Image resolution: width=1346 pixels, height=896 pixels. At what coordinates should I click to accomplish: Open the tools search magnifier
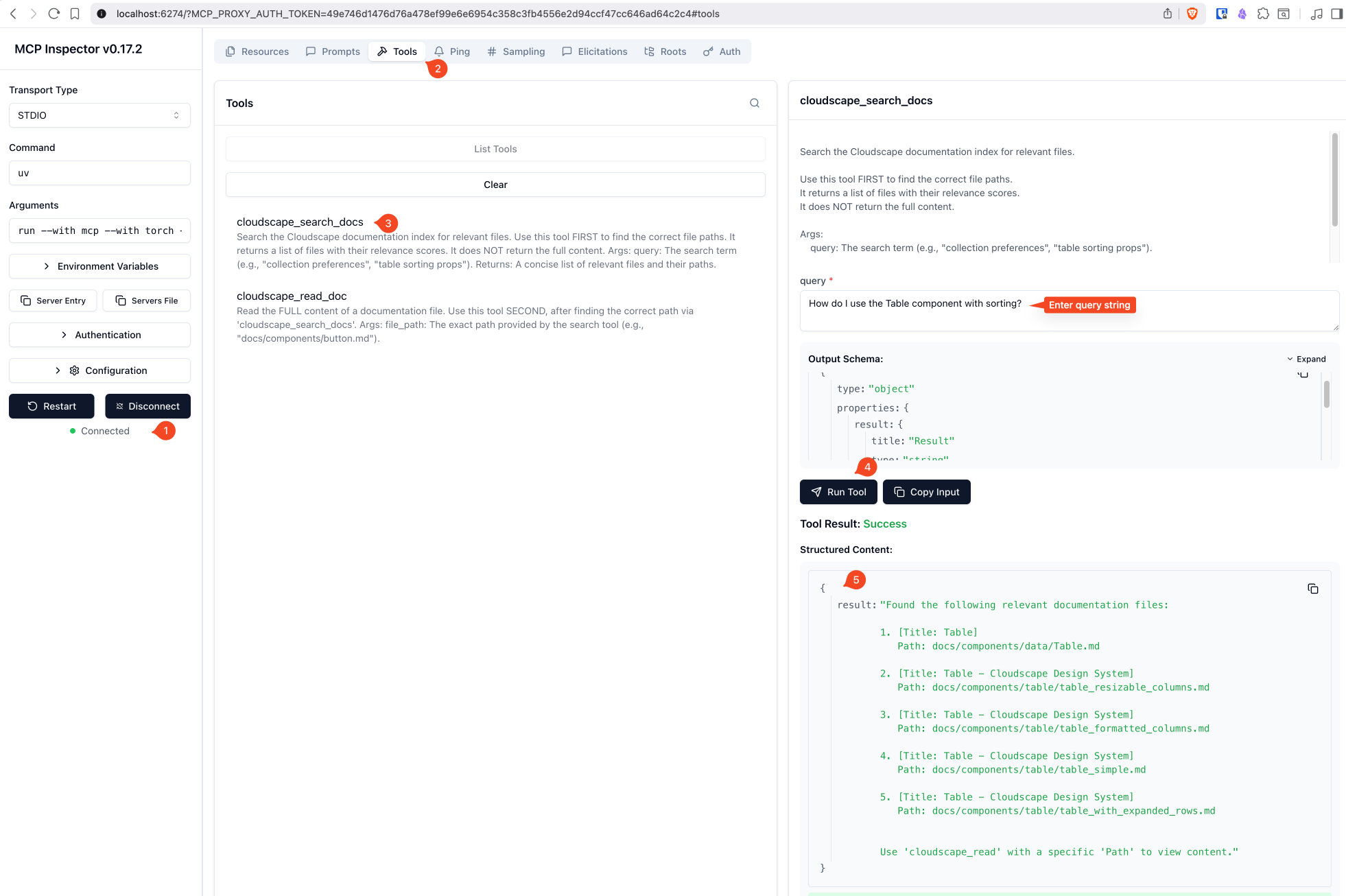point(754,103)
